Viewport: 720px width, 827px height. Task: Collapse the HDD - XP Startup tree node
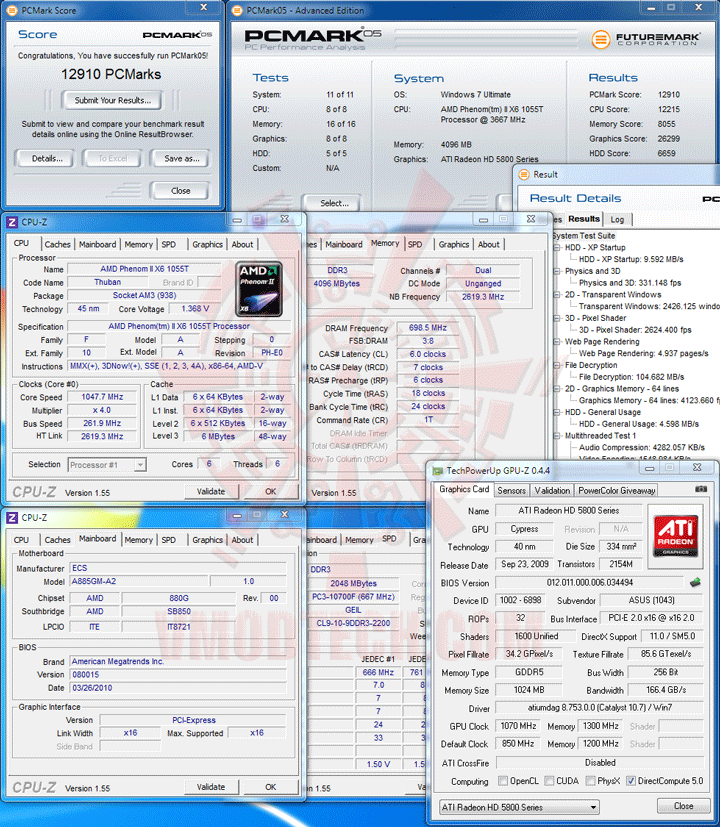pyautogui.click(x=556, y=247)
